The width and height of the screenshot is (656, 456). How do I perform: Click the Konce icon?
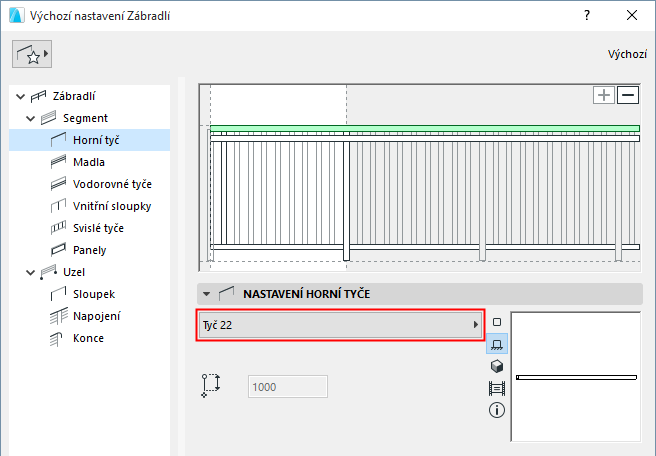click(56, 339)
